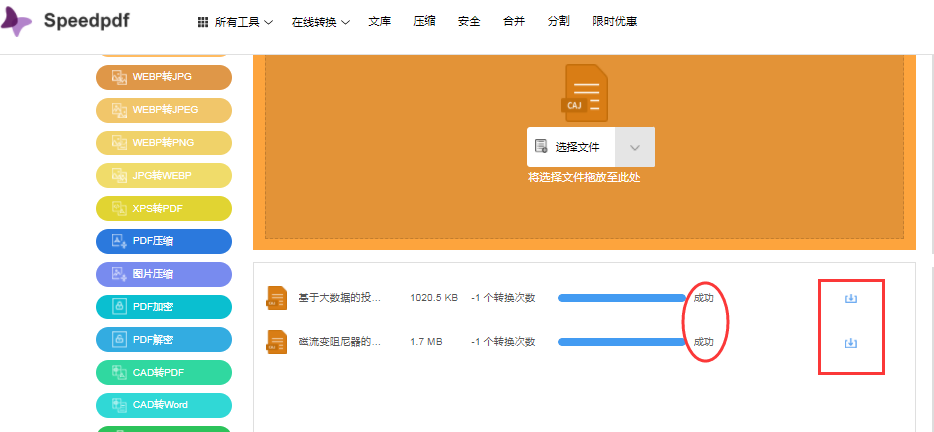Select the PDF压缩 tool

tap(164, 241)
